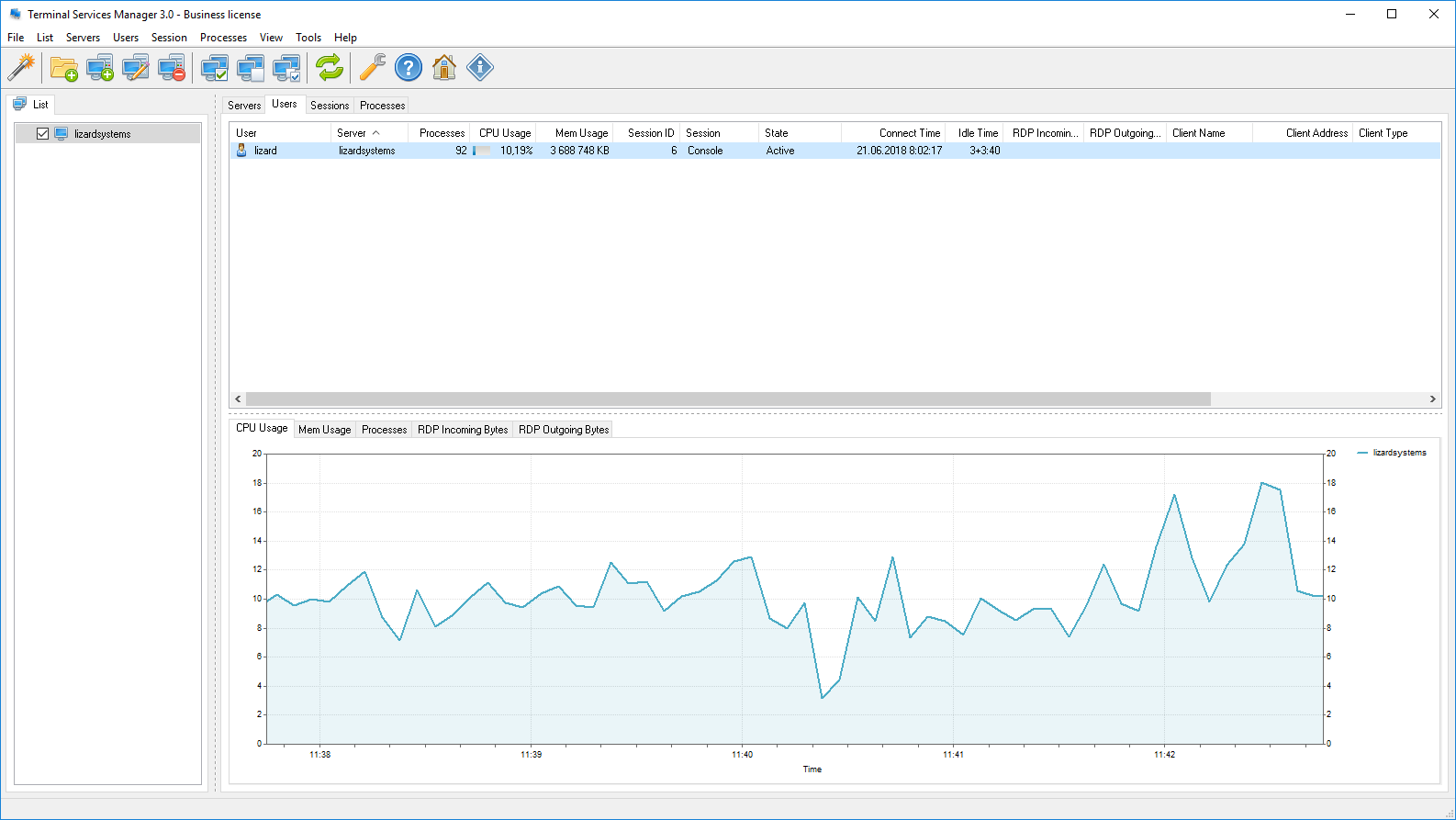Click the green refresh arrows icon

(x=329, y=67)
